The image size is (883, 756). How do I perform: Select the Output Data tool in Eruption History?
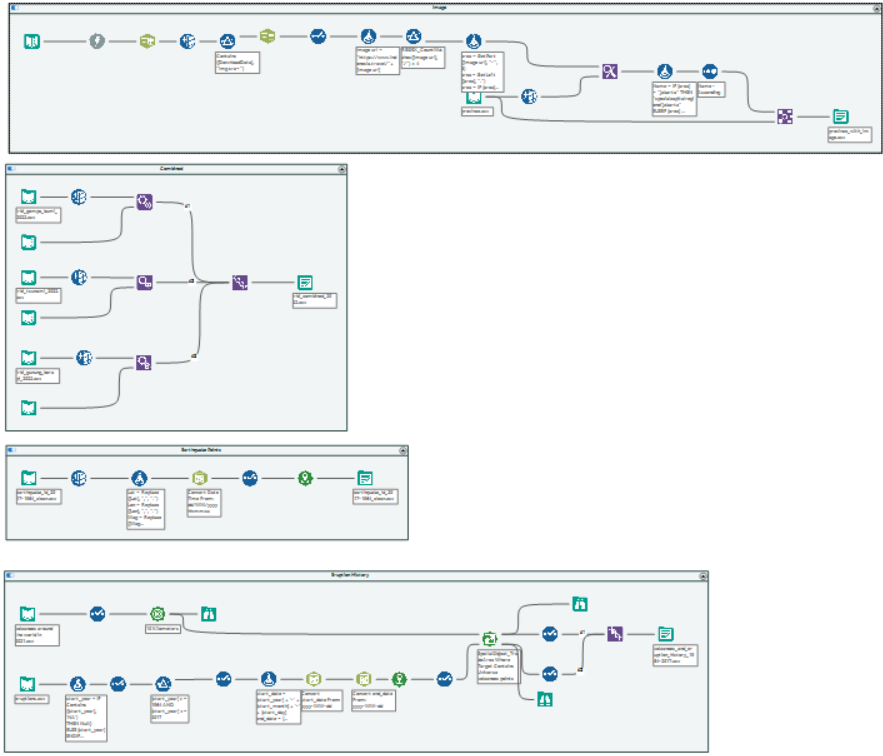click(x=666, y=634)
